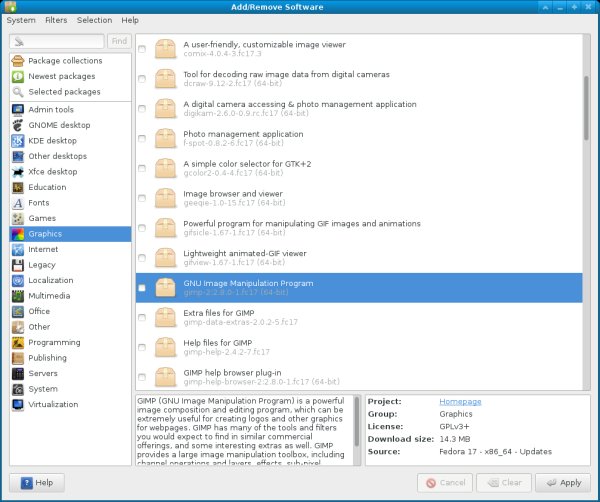The width and height of the screenshot is (600, 502).
Task: Choose the Admin tools icon
Action: [x=18, y=109]
